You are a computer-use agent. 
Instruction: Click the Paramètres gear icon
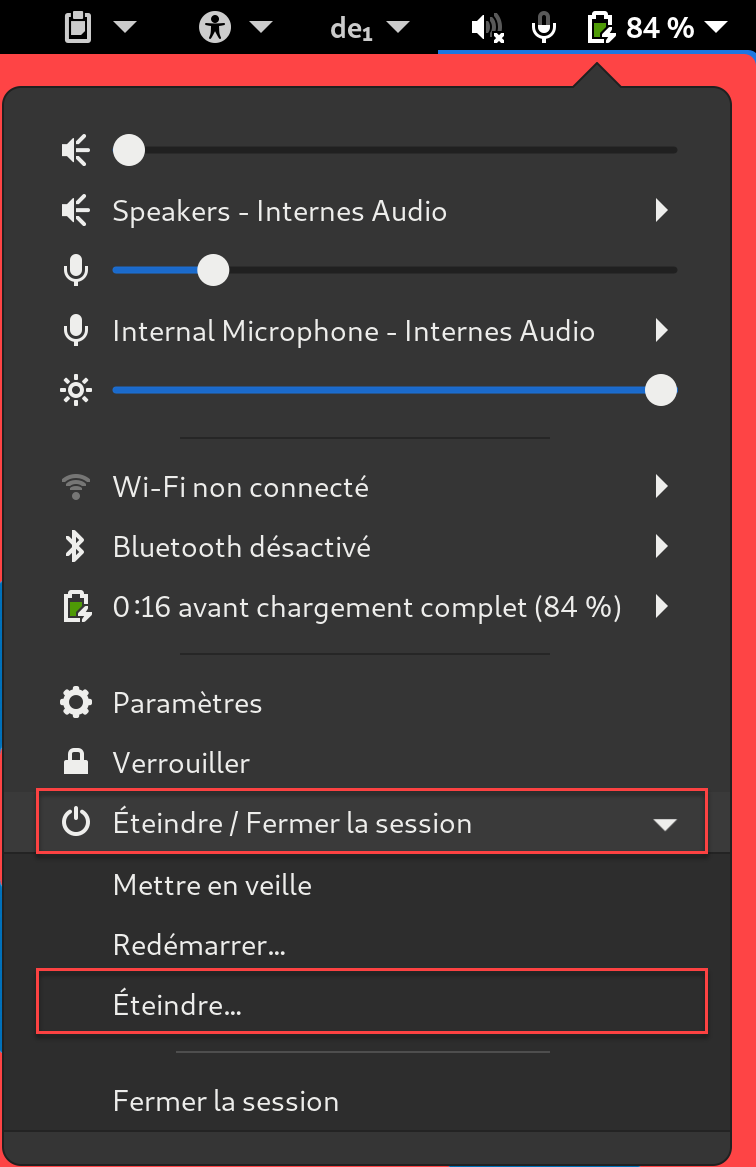(76, 703)
